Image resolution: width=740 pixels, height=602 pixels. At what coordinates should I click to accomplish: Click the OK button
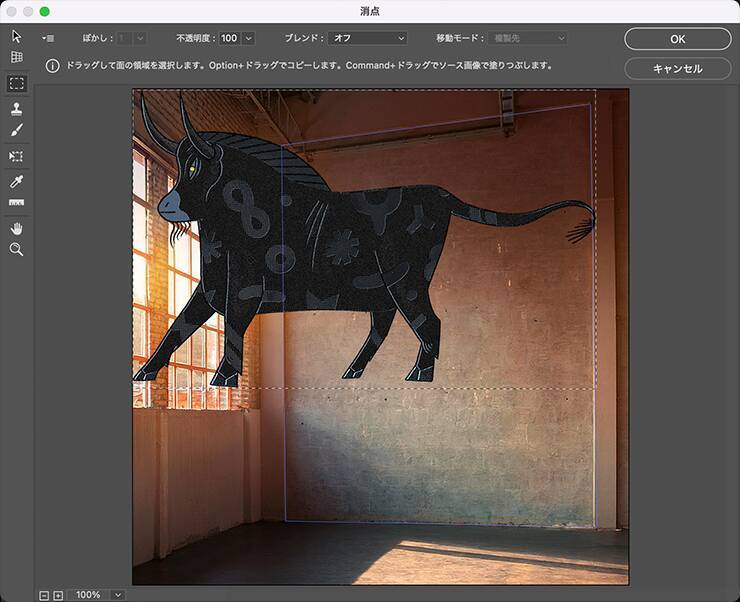[677, 39]
